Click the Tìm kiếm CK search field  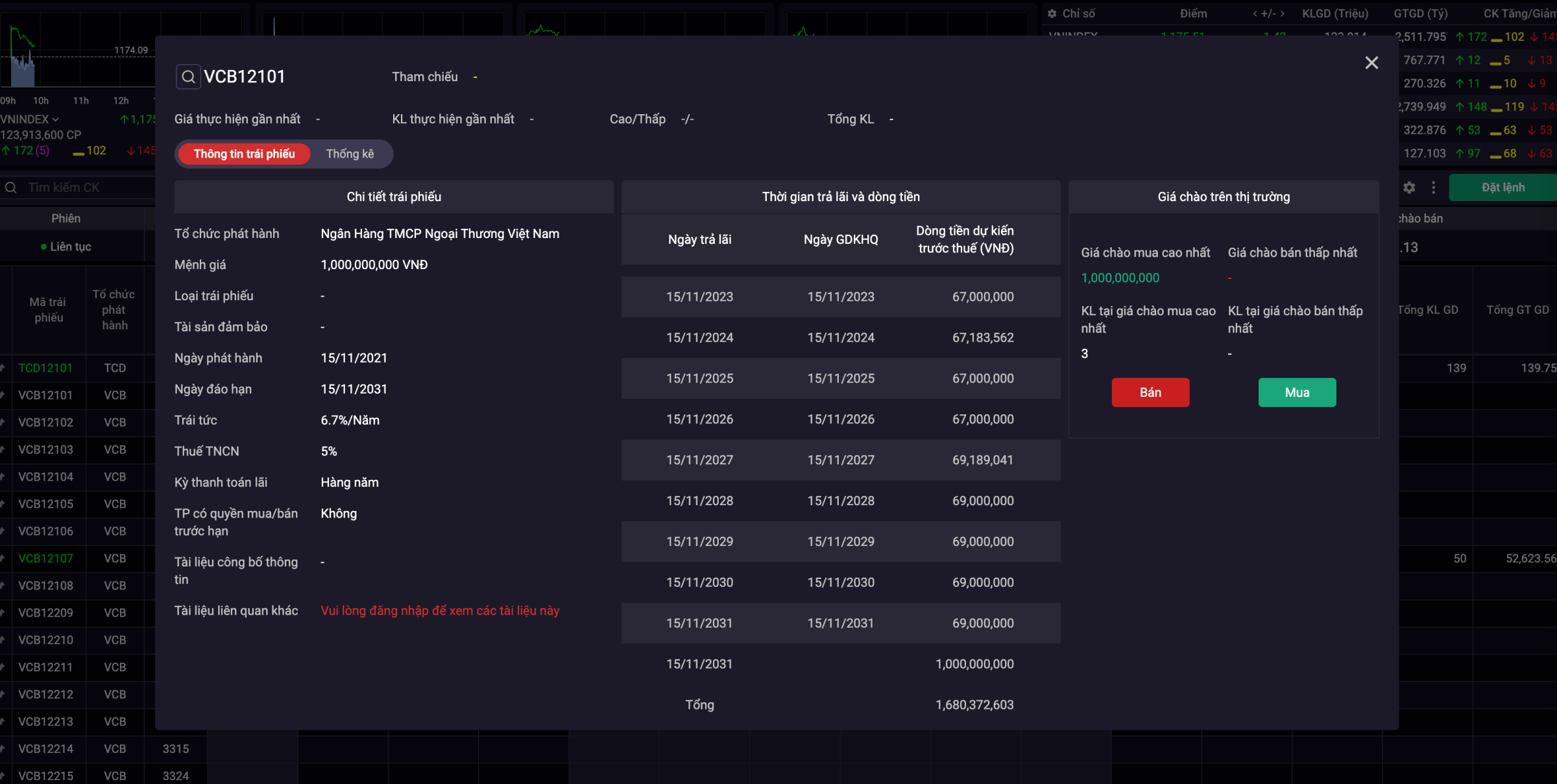[x=78, y=187]
